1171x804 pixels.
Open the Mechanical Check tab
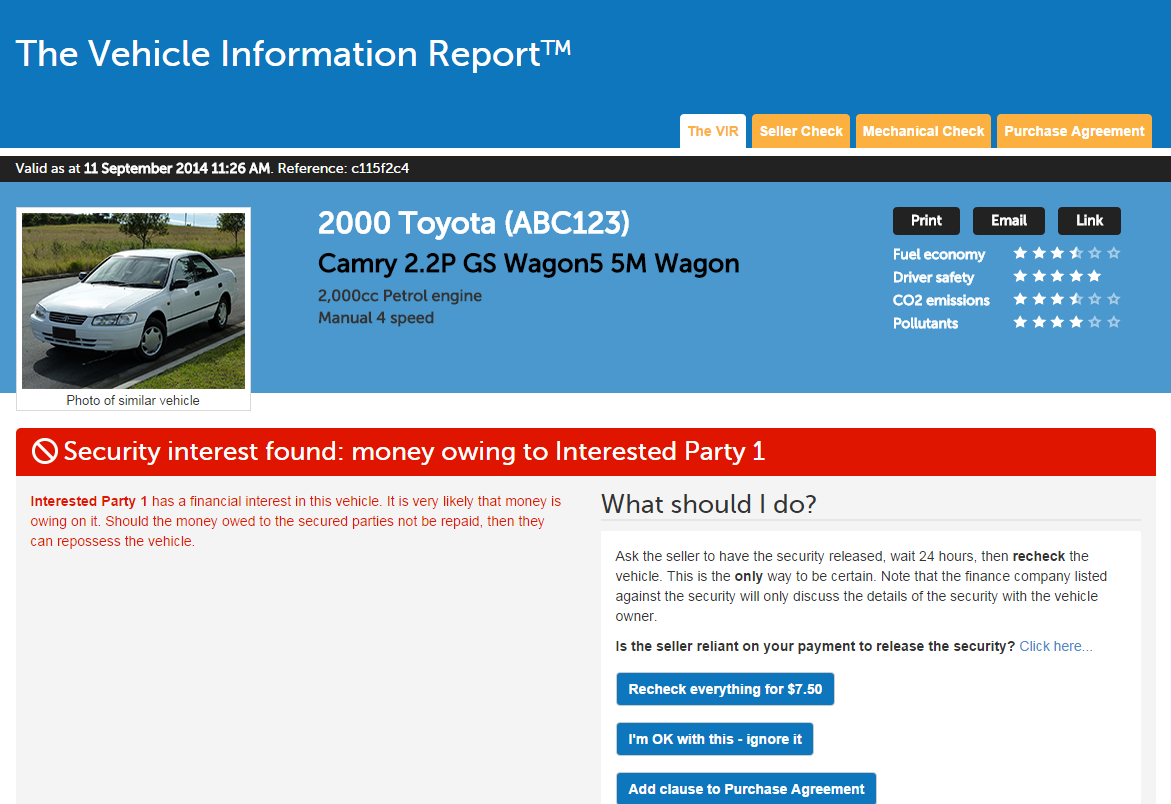pyautogui.click(x=923, y=131)
